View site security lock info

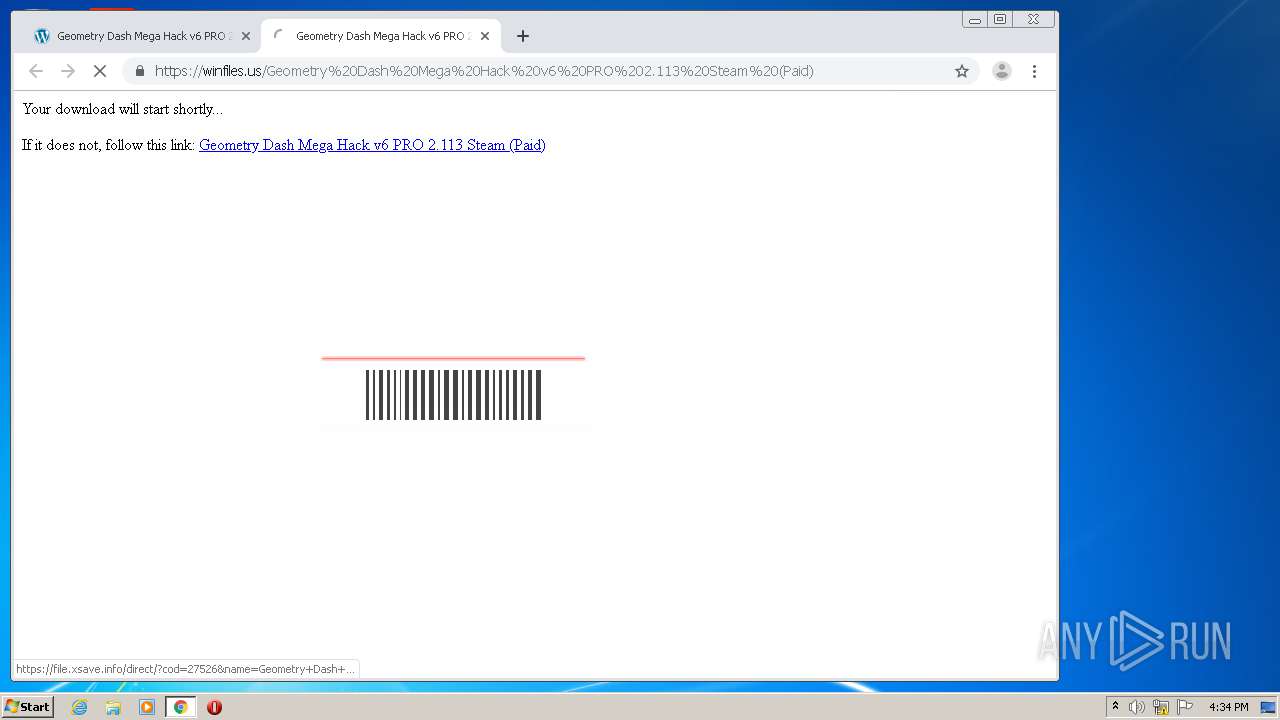[139, 71]
